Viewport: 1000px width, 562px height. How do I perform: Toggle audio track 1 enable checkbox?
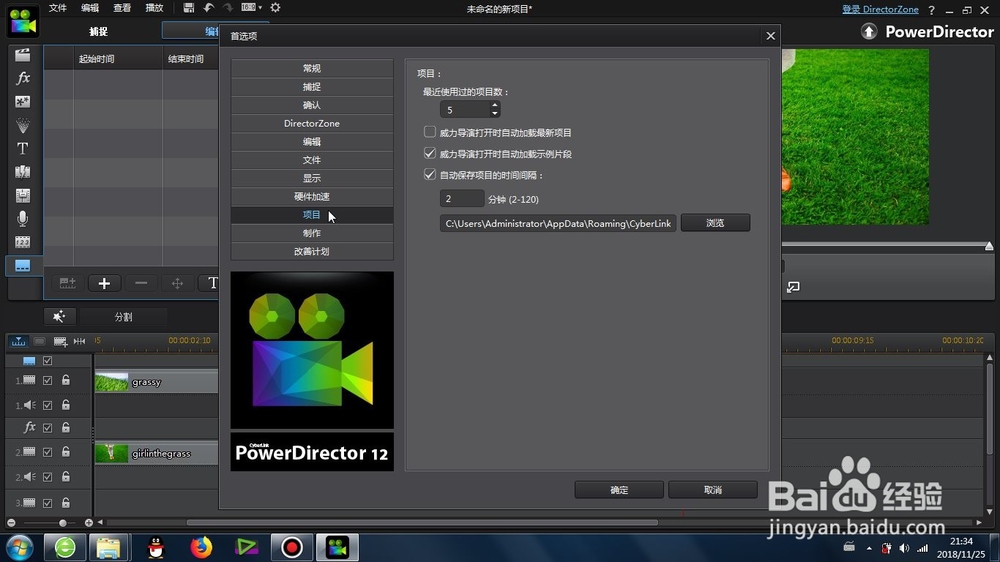[x=47, y=405]
